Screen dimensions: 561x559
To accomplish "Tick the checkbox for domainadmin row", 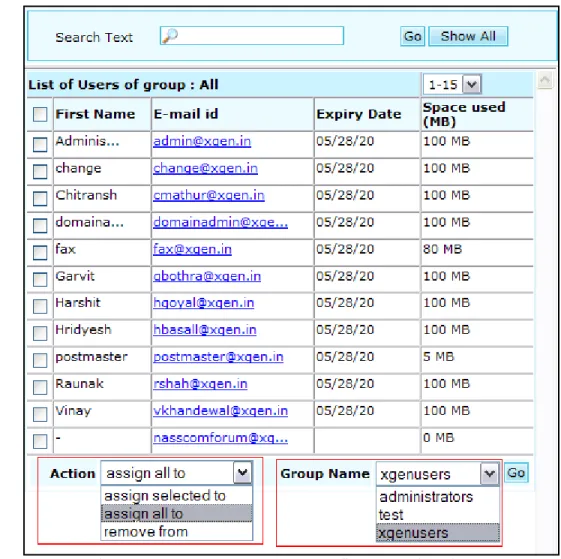I will click(40, 225).
